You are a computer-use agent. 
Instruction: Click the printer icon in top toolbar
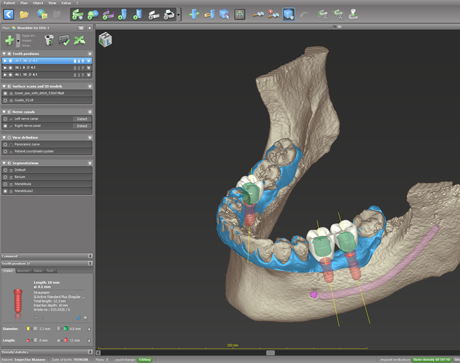point(169,15)
